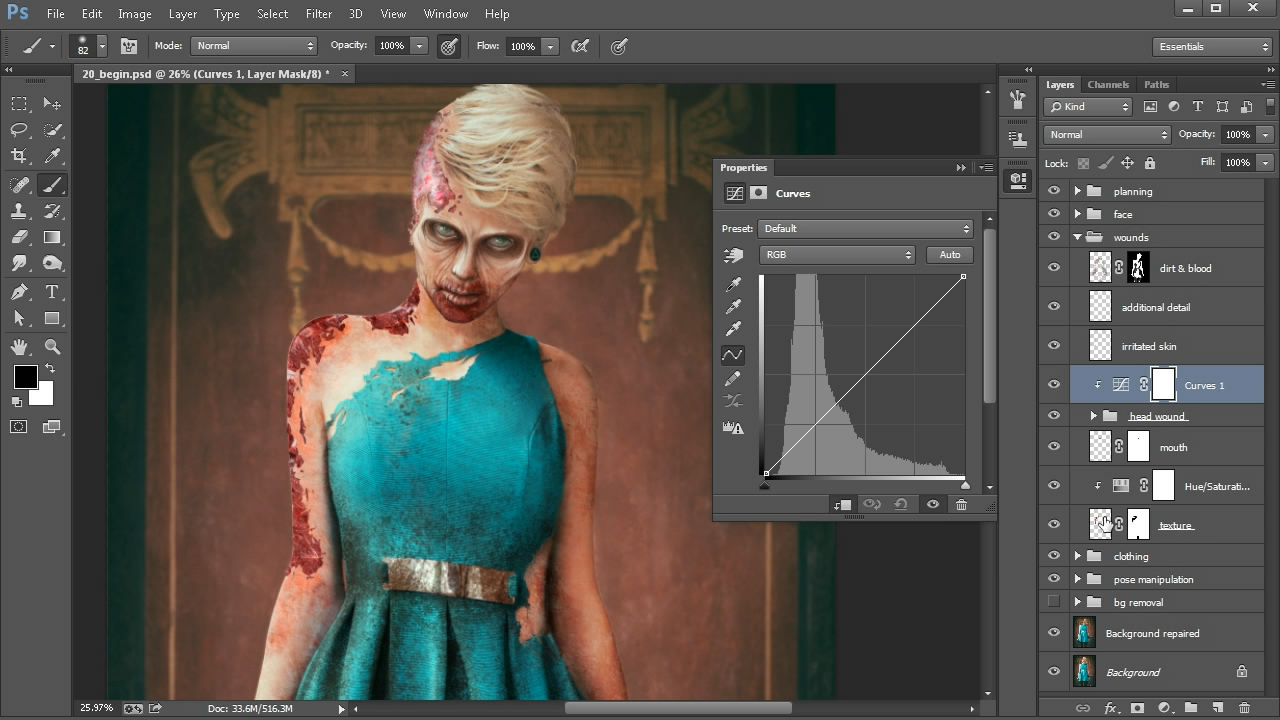Open the Curves Preset dropdown
The image size is (1280, 720).
click(865, 229)
